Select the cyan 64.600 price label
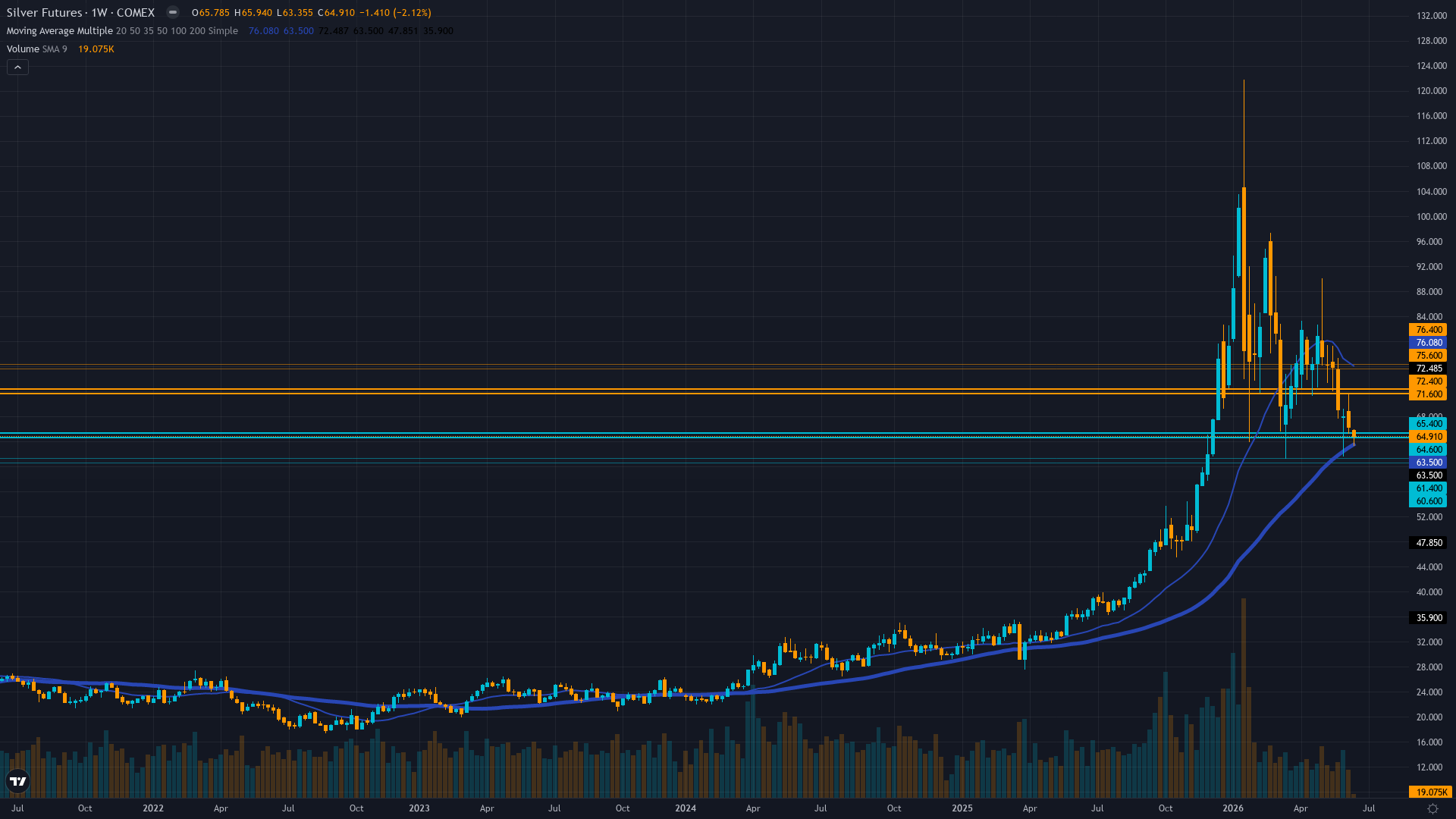1456x819 pixels. coord(1428,450)
